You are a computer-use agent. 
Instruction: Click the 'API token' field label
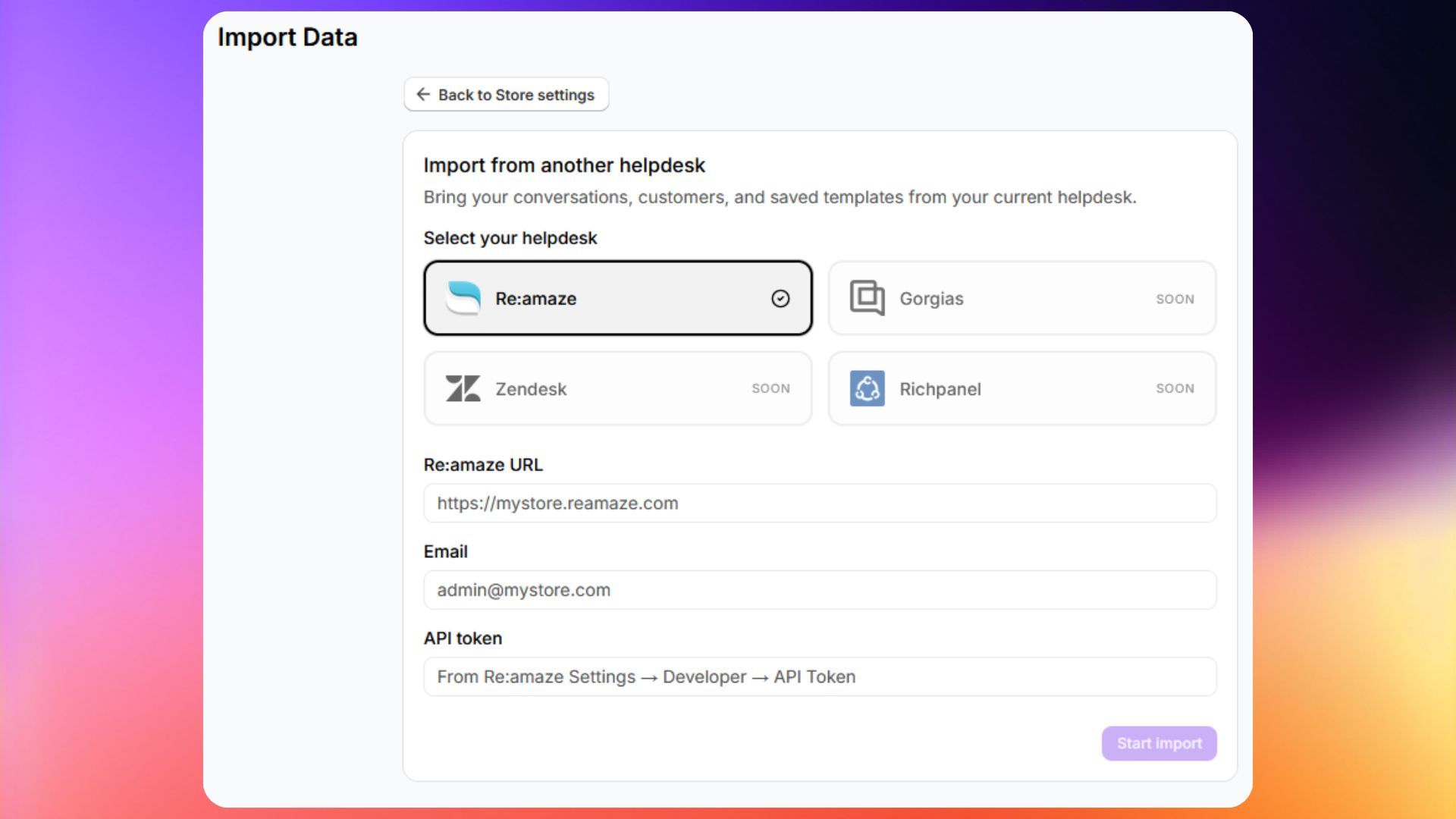[463, 639]
